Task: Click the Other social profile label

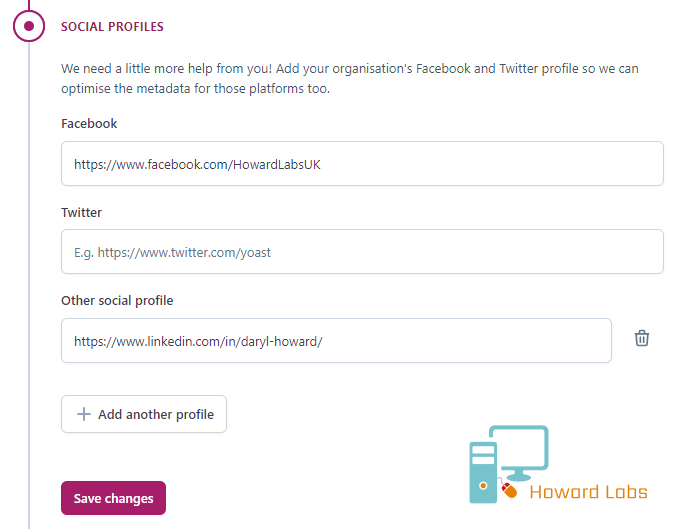Action: click(117, 301)
